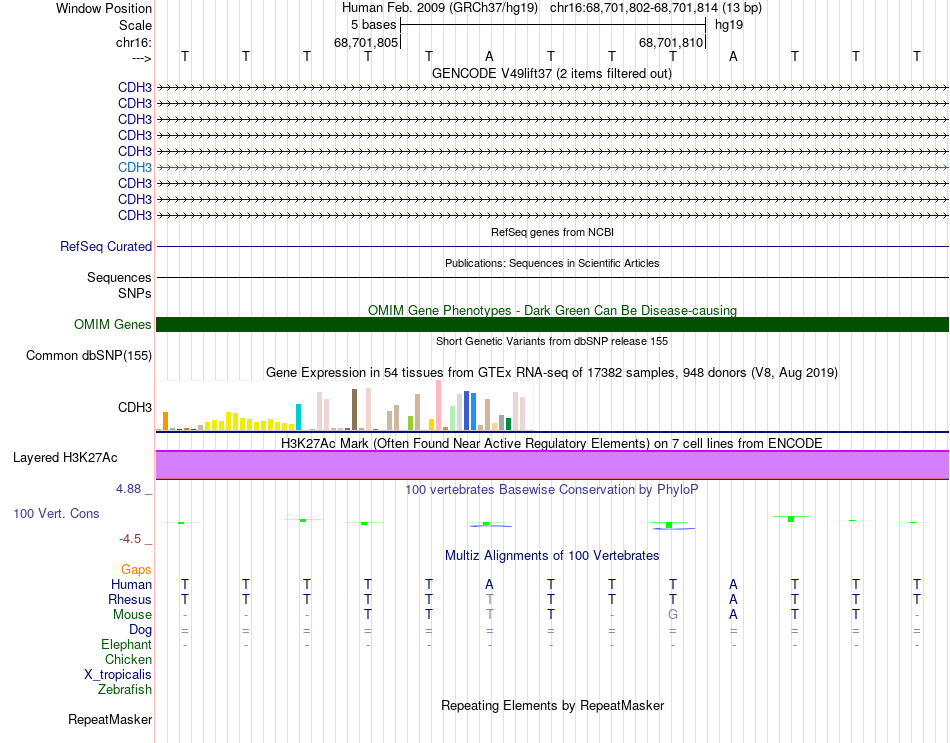
Task: Click the 68,701,805 coordinate marker
Action: click(366, 42)
